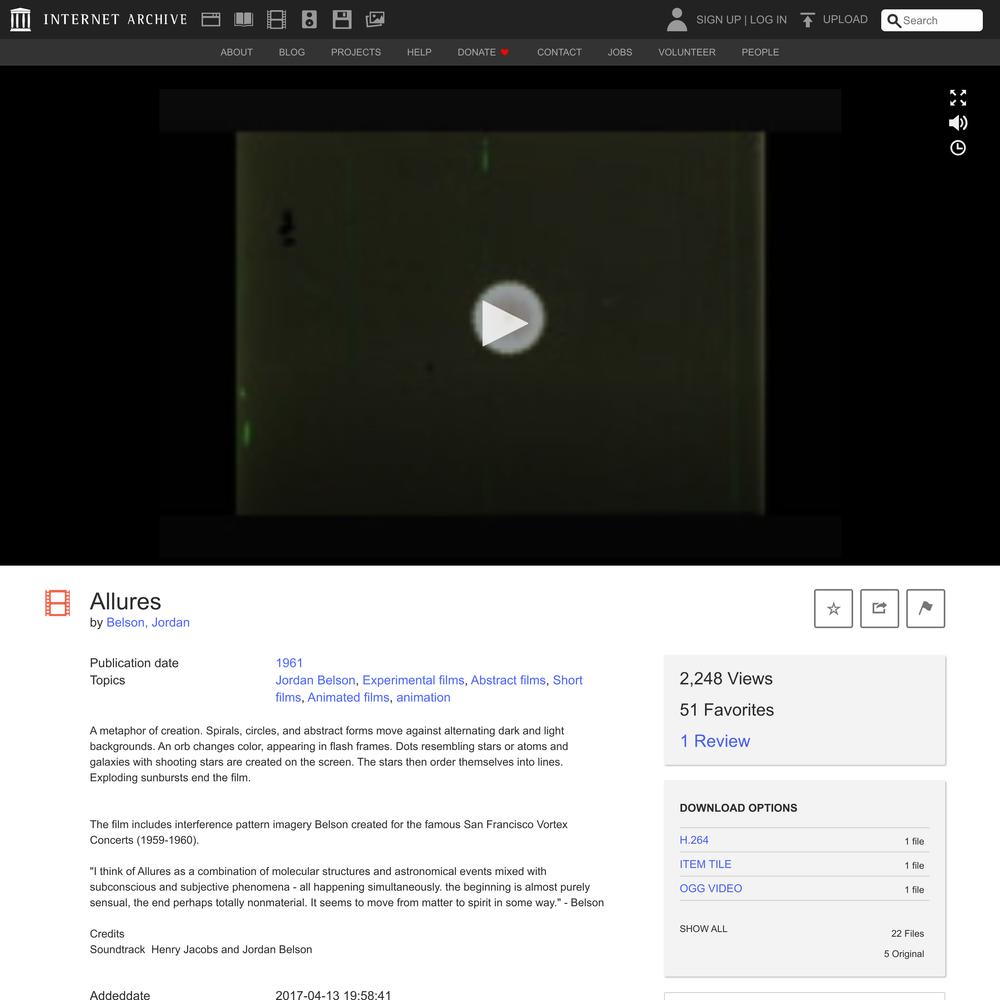Screen dimensions: 1000x1000
Task: Download the OGG VIDEO file
Action: [x=710, y=889]
